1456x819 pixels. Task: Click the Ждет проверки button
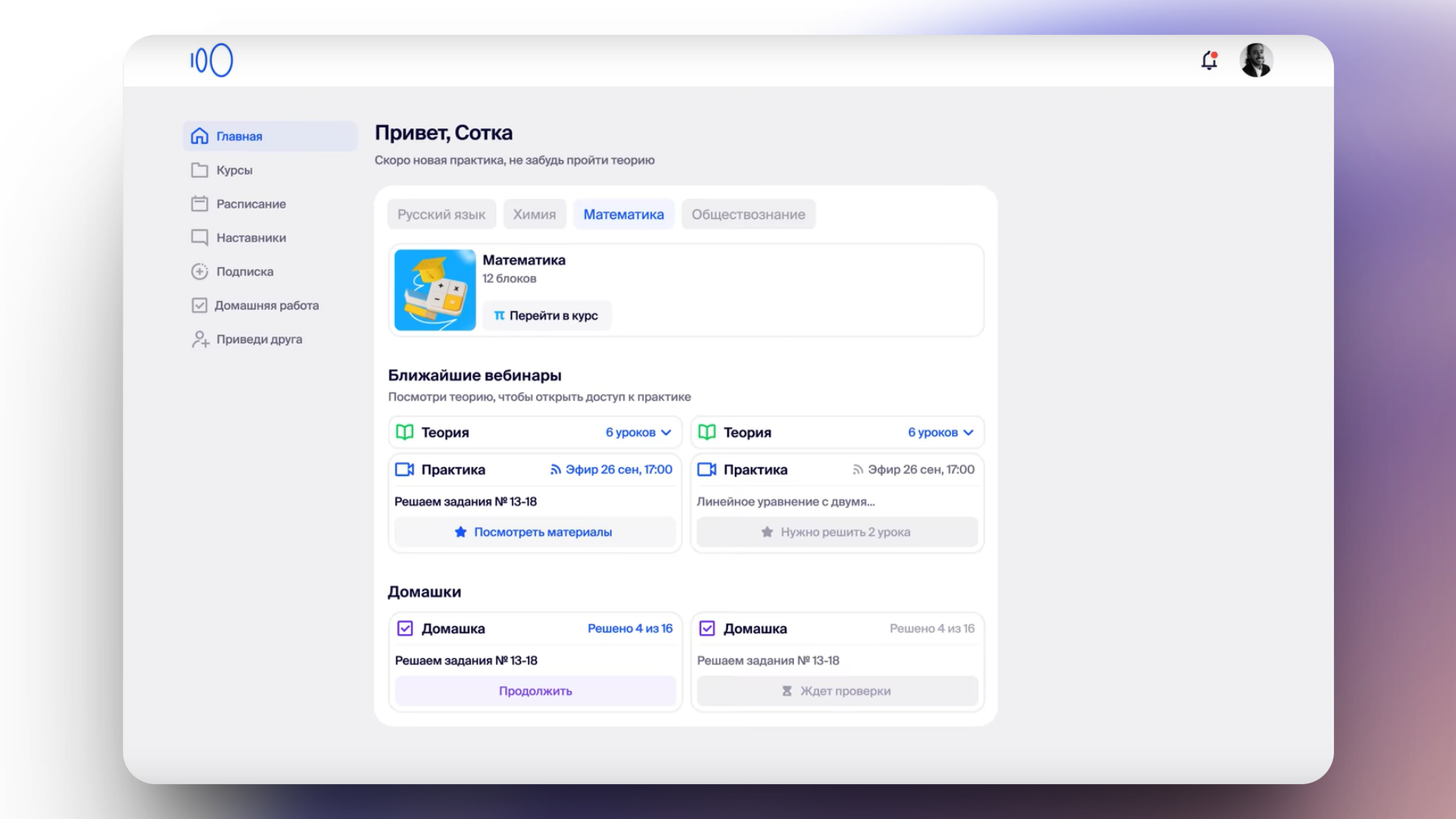(837, 691)
